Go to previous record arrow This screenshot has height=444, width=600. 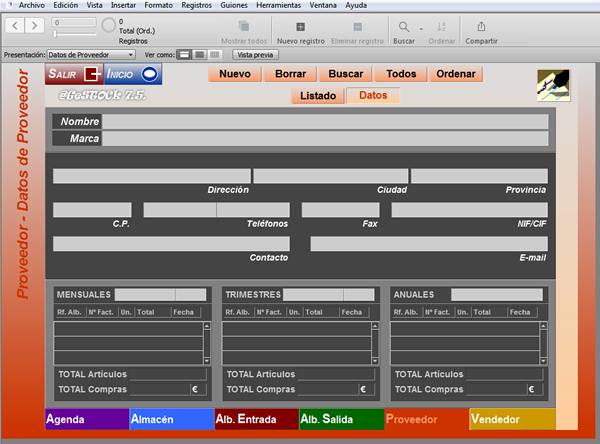point(15,26)
